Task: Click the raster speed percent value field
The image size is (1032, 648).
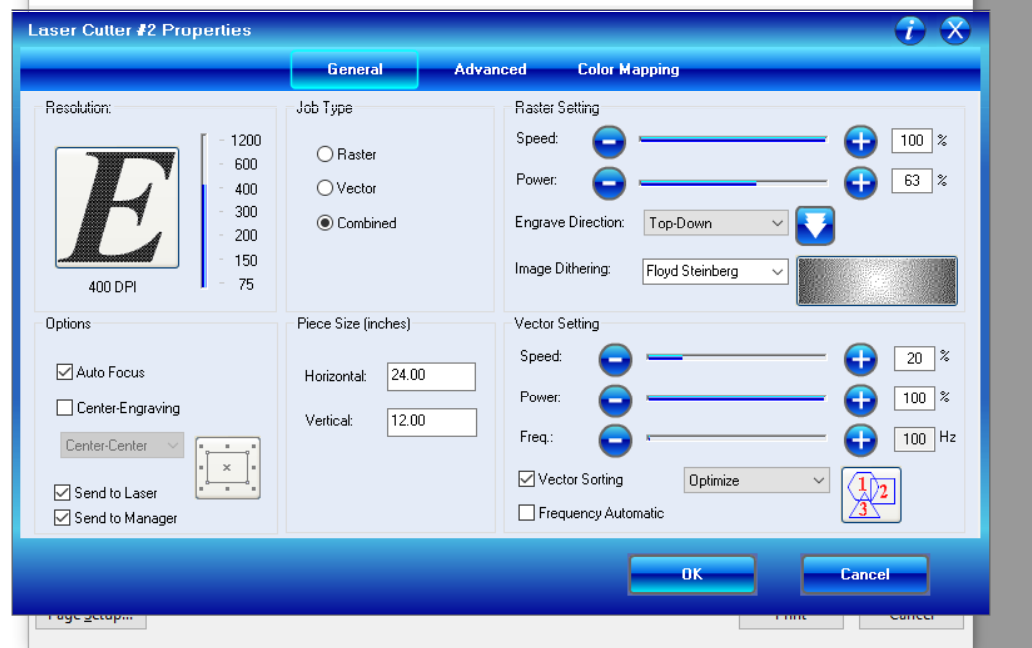Action: [912, 141]
